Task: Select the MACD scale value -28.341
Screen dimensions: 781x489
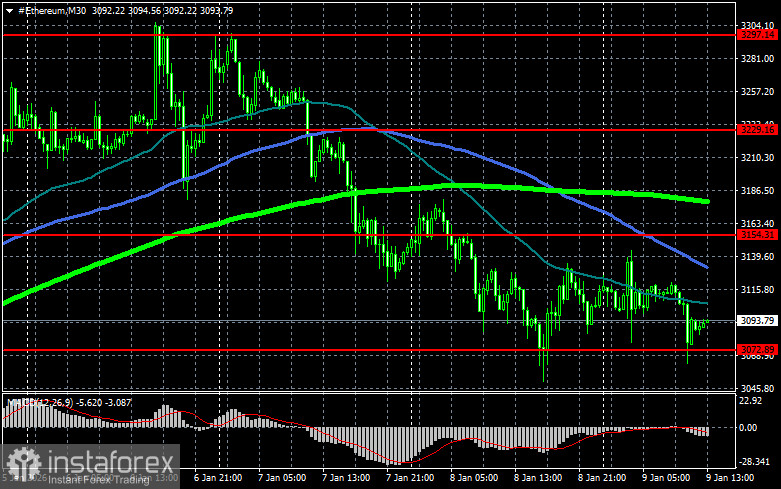Action: point(754,462)
